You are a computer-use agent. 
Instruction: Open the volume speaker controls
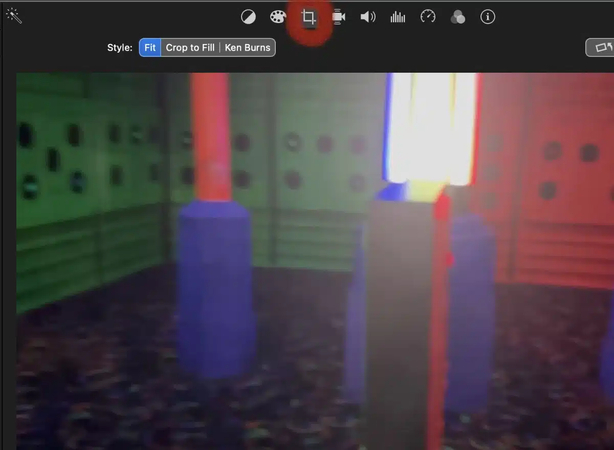(368, 17)
